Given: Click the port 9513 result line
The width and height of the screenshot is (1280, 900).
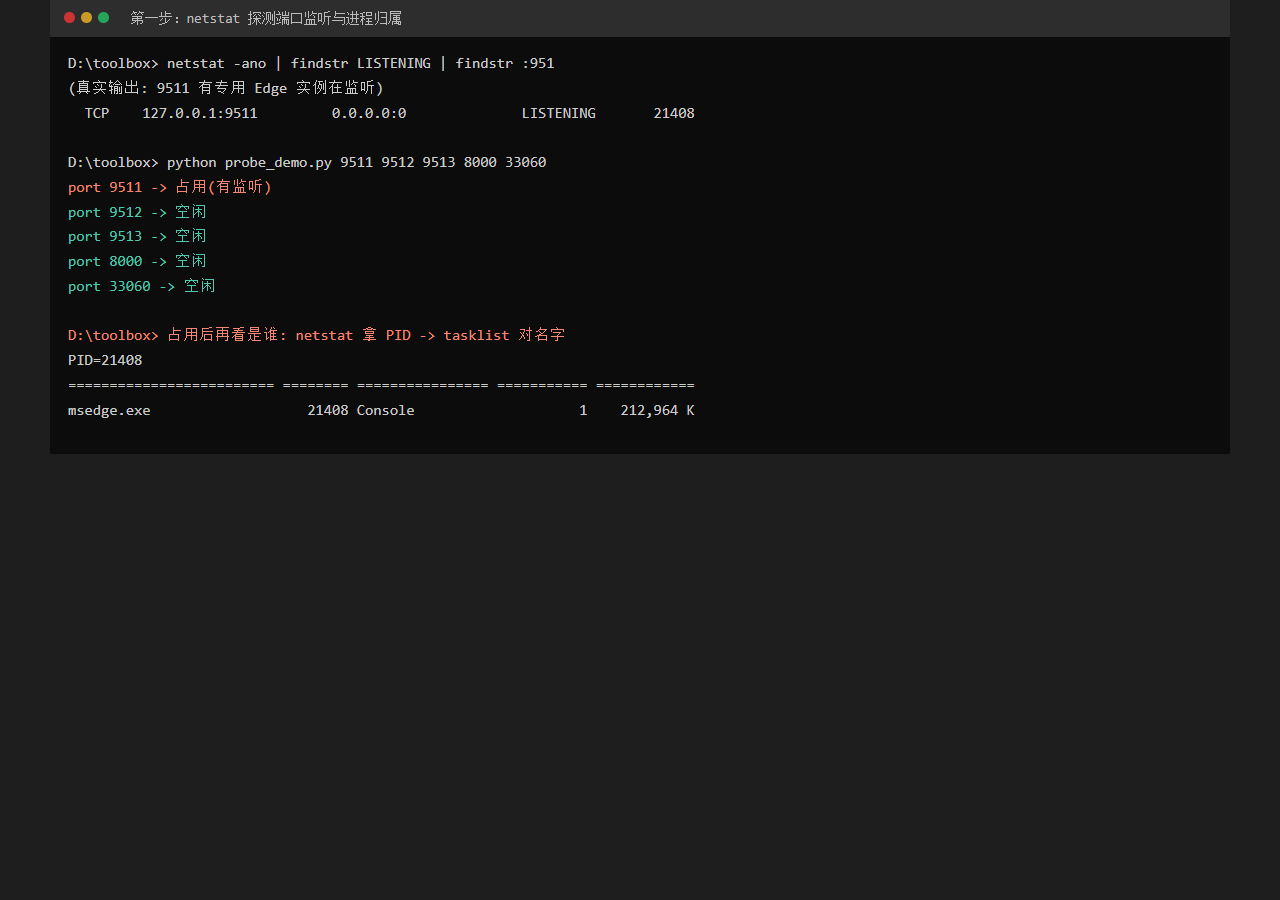Looking at the screenshot, I should pos(137,236).
